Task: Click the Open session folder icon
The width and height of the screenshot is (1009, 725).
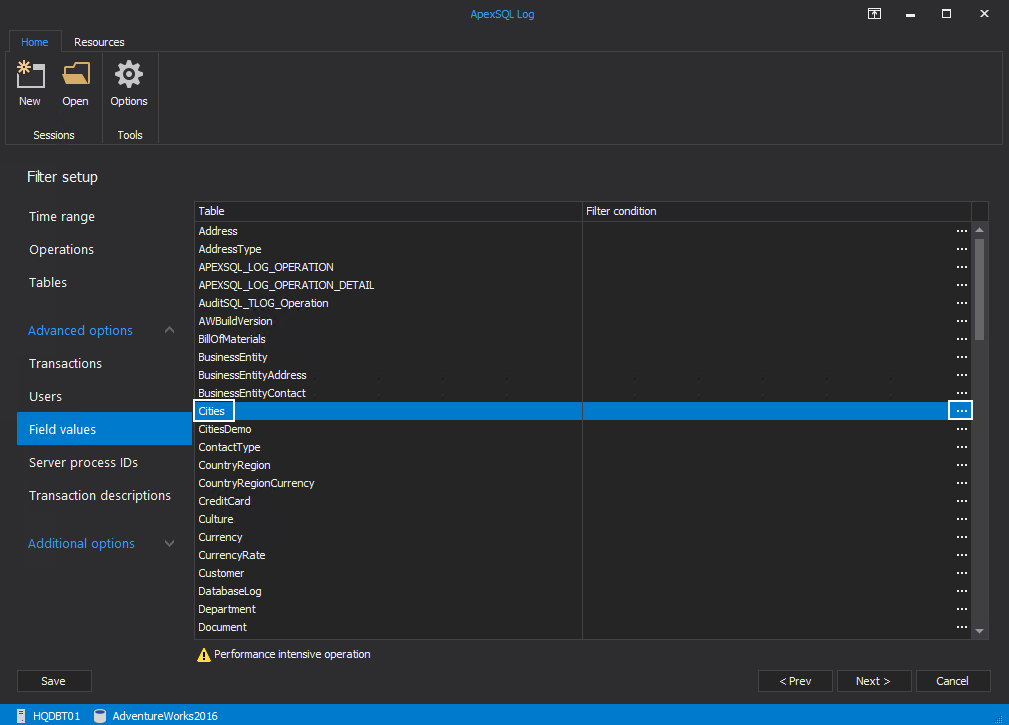Action: tap(75, 76)
